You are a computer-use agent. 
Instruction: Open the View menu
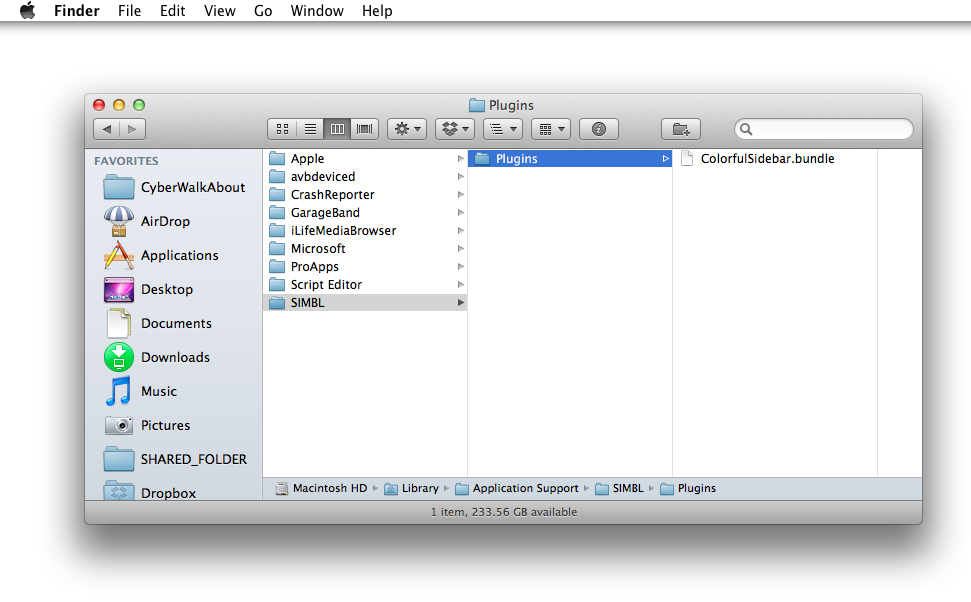220,11
